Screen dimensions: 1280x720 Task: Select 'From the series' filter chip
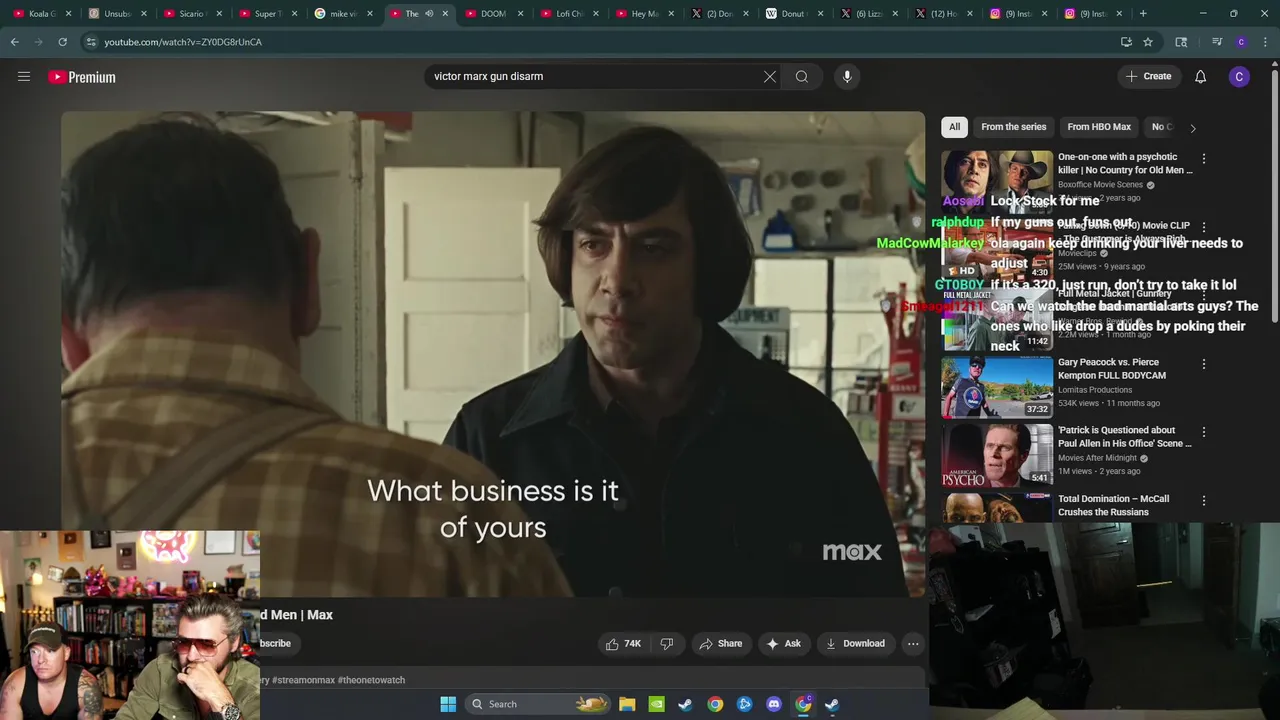click(1013, 127)
